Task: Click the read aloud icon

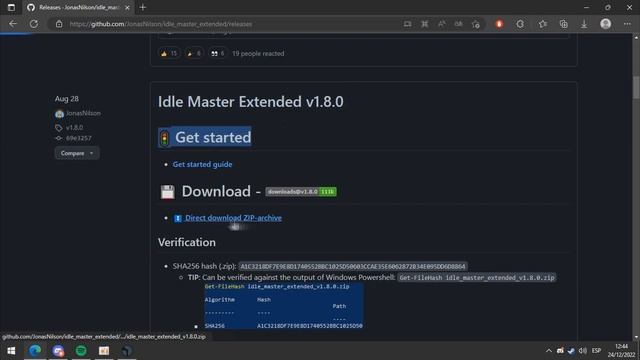Action: (442, 24)
